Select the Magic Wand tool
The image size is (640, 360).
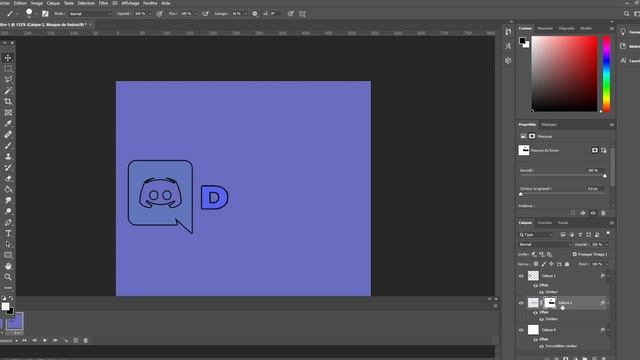pyautogui.click(x=8, y=91)
